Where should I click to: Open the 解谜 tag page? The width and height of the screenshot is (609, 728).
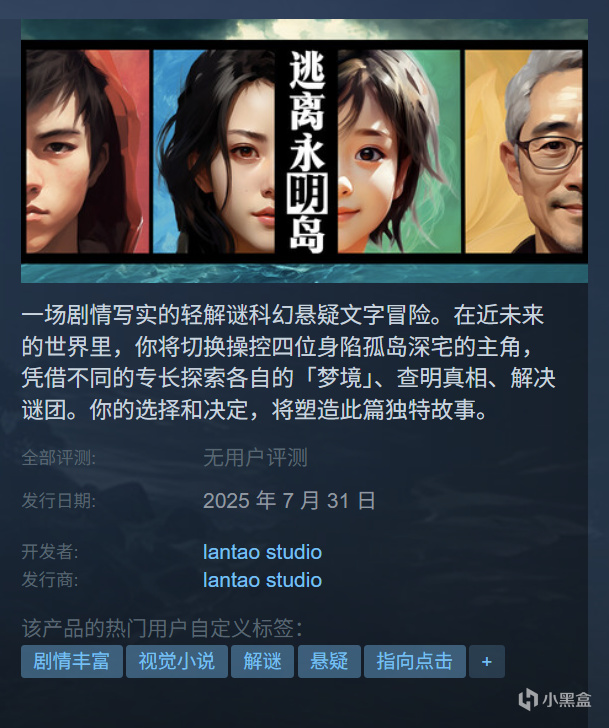[262, 661]
